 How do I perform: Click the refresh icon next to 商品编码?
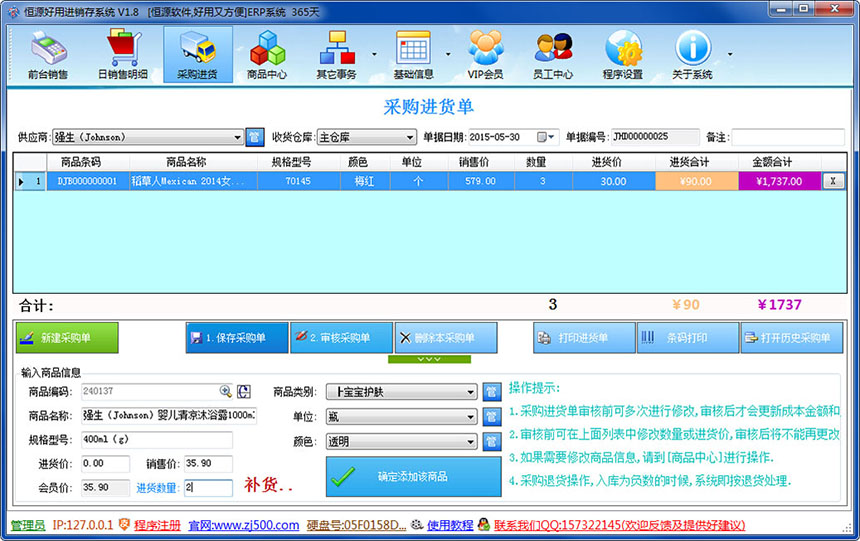(245, 391)
